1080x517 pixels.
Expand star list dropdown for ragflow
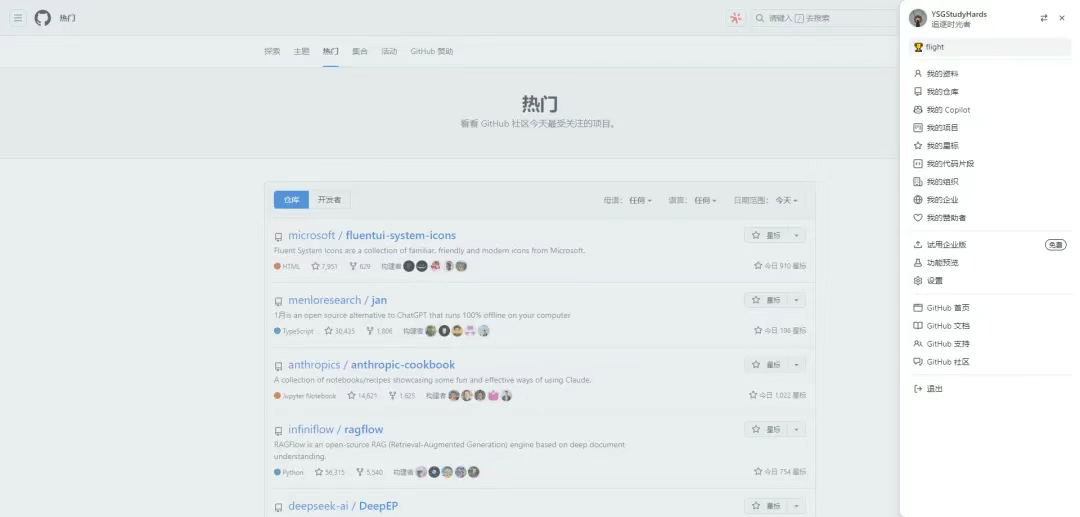796,430
